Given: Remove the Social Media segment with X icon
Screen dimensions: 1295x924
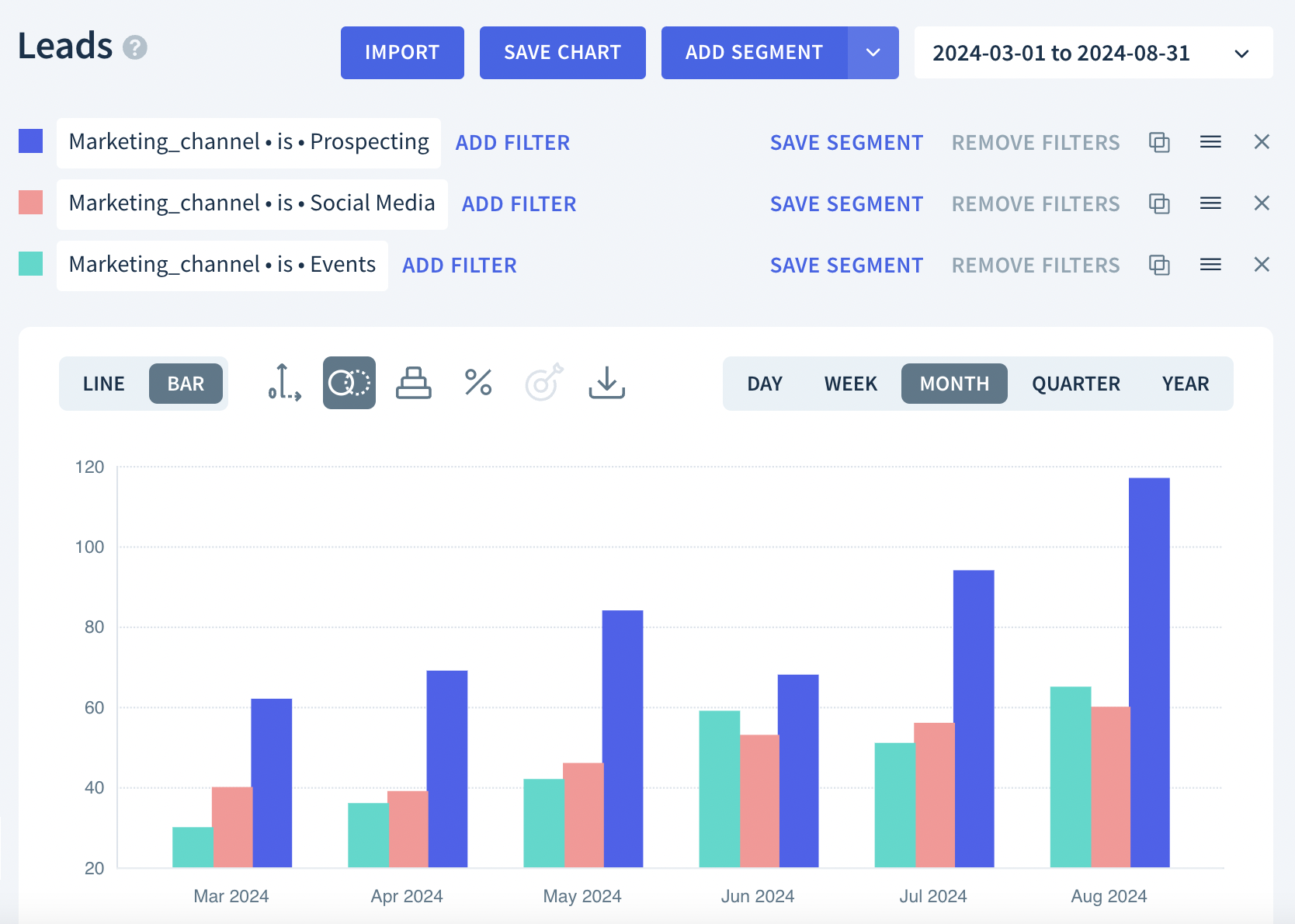Looking at the screenshot, I should click(x=1262, y=203).
